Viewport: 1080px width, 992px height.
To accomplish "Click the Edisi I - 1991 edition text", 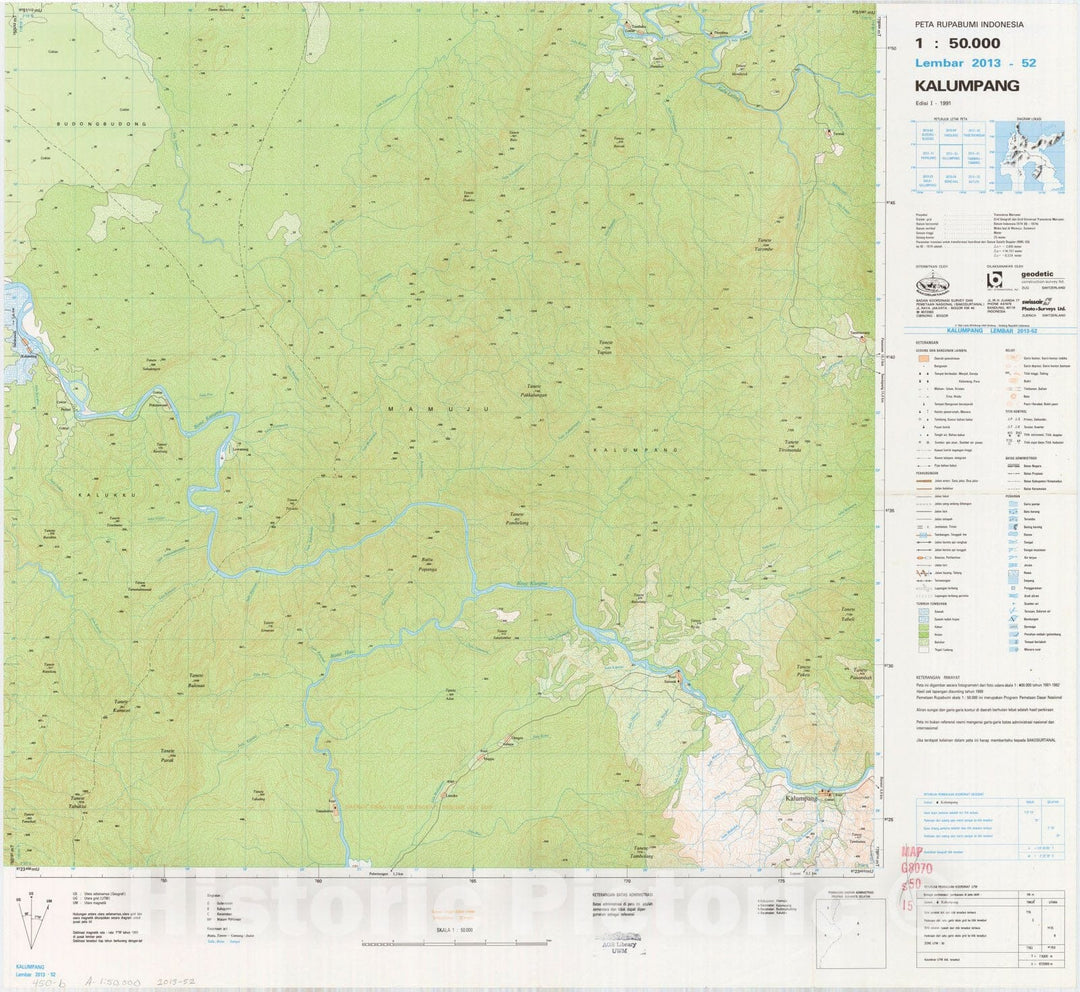I will coord(934,104).
